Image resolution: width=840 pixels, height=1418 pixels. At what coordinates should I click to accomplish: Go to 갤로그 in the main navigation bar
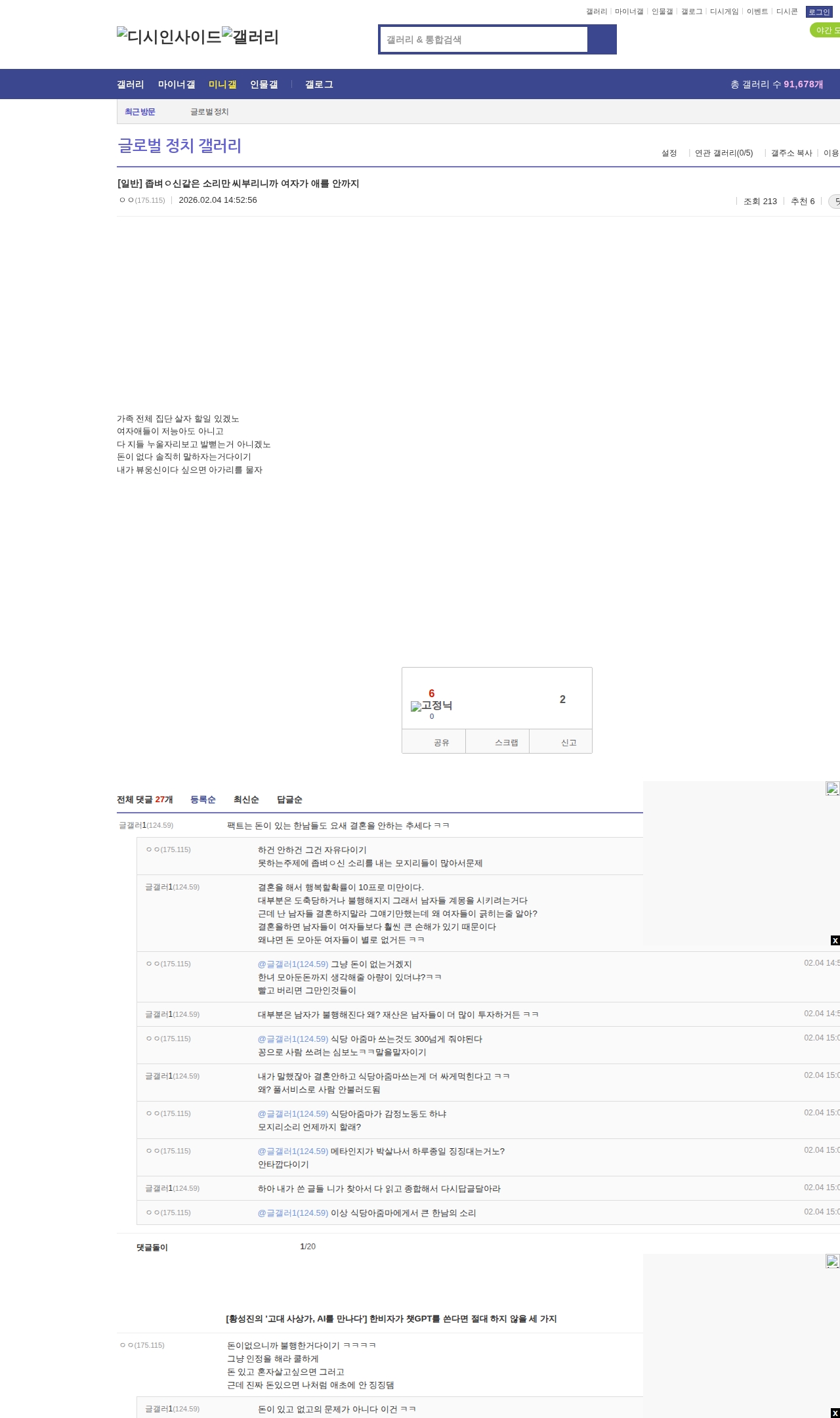[319, 85]
